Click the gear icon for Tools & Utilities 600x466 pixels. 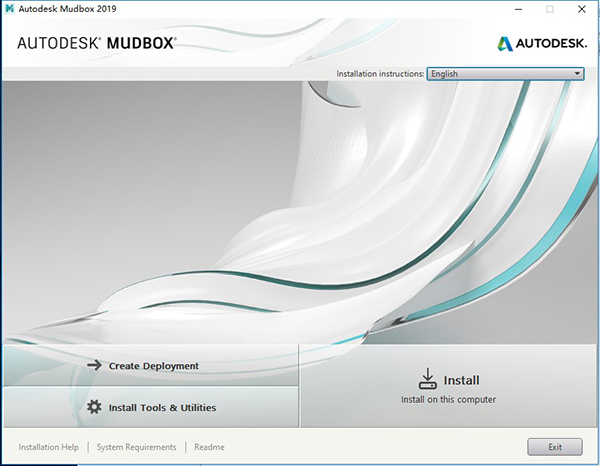[x=94, y=407]
